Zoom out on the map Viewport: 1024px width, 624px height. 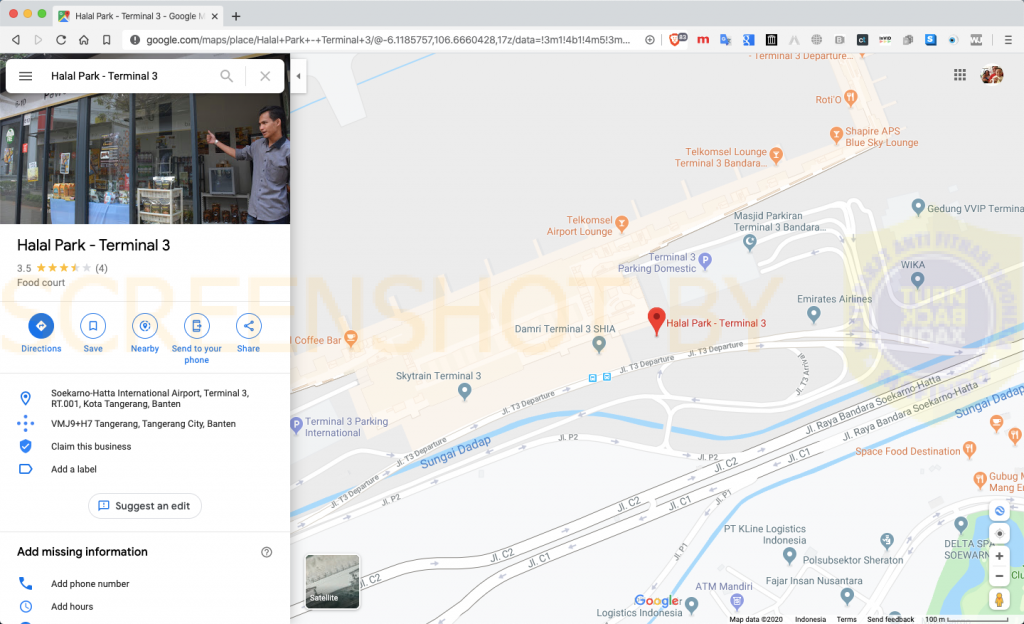999,576
